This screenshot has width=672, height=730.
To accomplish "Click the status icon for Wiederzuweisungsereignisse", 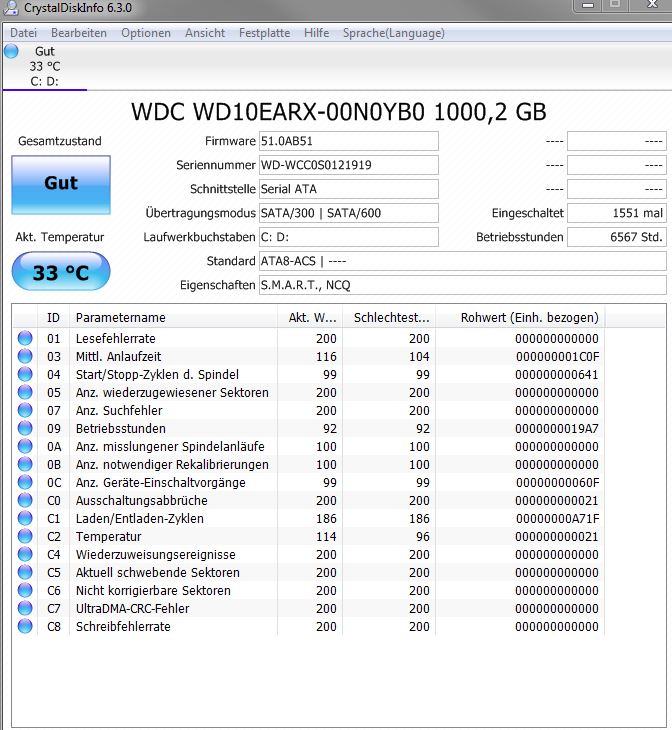I will click(x=25, y=554).
